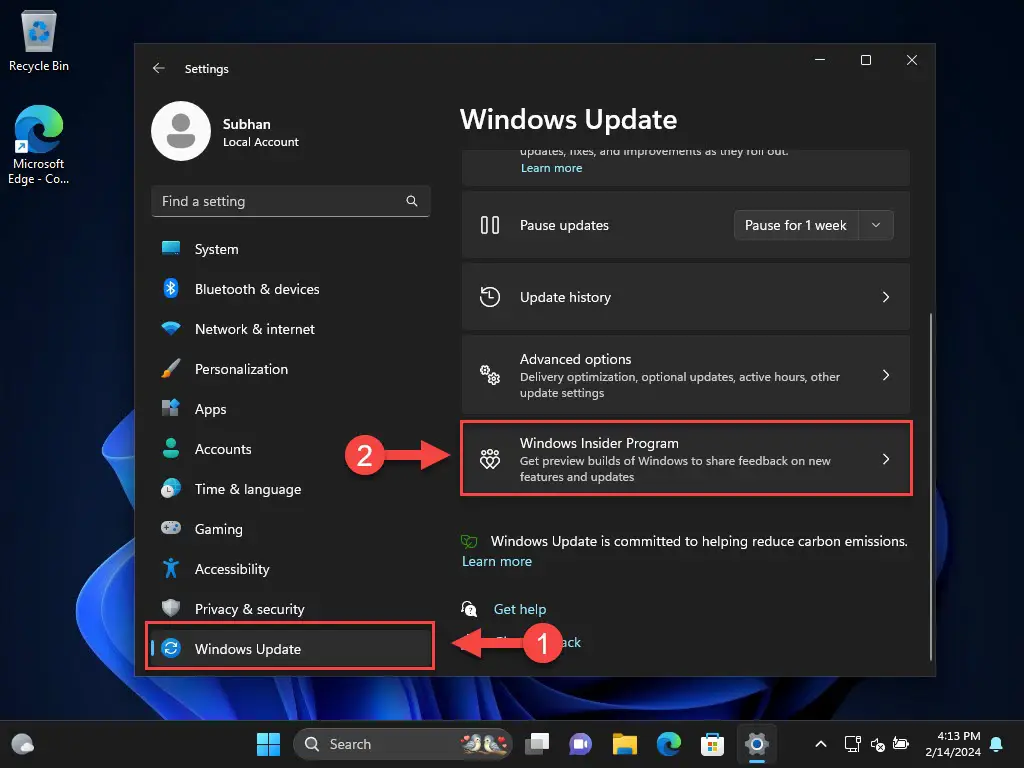Open Microsoft Edge desktop shortcut
Viewport: 1024px width, 768px height.
click(x=39, y=146)
